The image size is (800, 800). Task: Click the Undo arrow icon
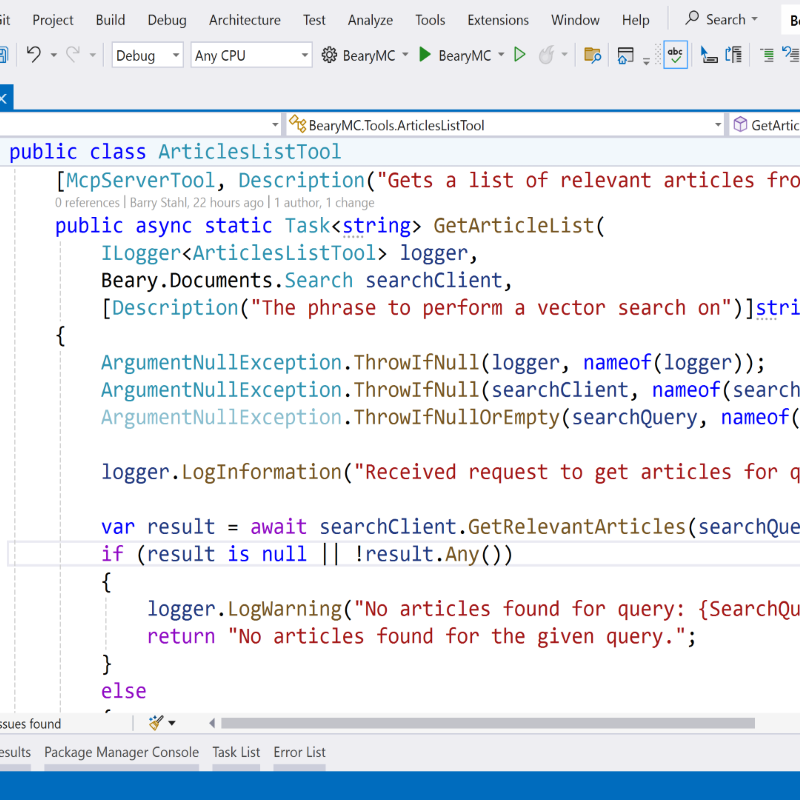(x=34, y=56)
